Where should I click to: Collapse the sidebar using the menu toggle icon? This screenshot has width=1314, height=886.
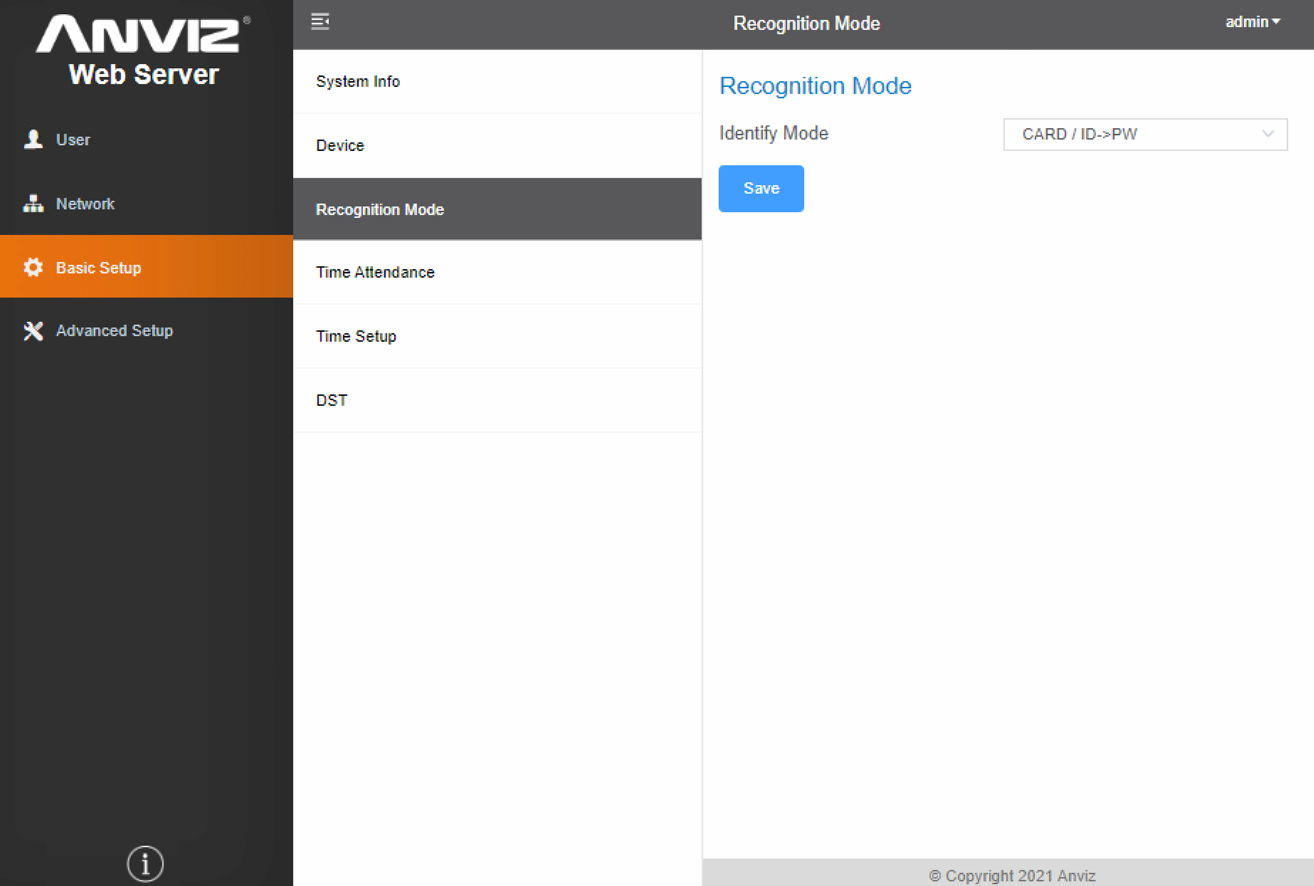[x=320, y=21]
